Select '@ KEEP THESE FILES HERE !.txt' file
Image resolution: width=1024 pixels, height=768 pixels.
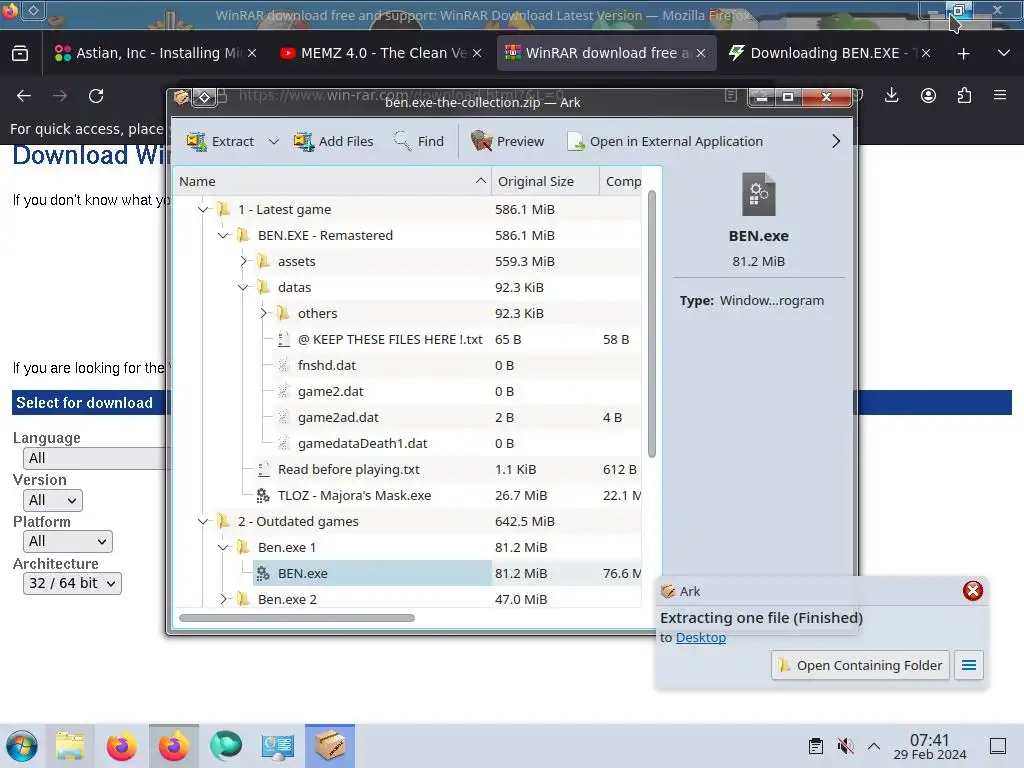390,340
